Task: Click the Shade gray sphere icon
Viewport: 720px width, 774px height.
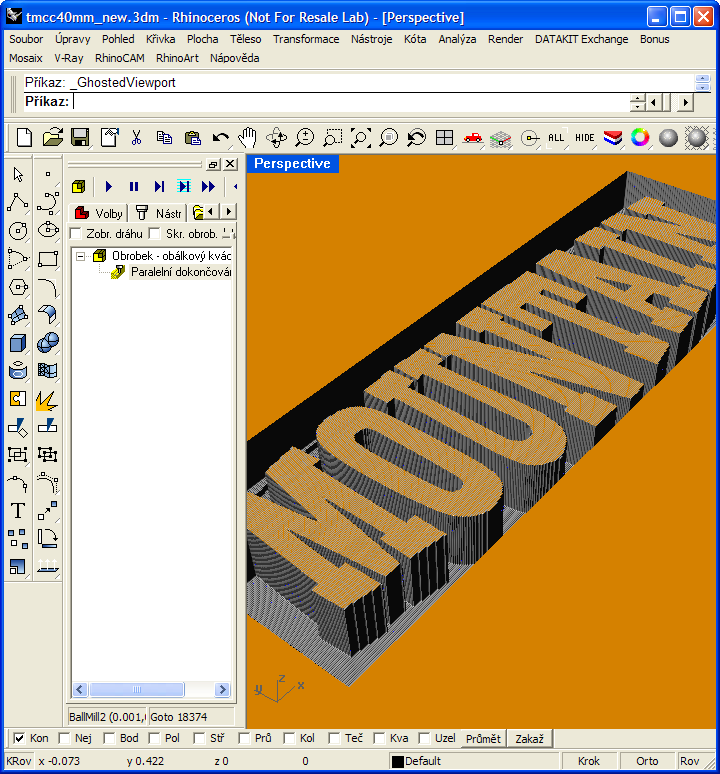Action: pos(668,138)
